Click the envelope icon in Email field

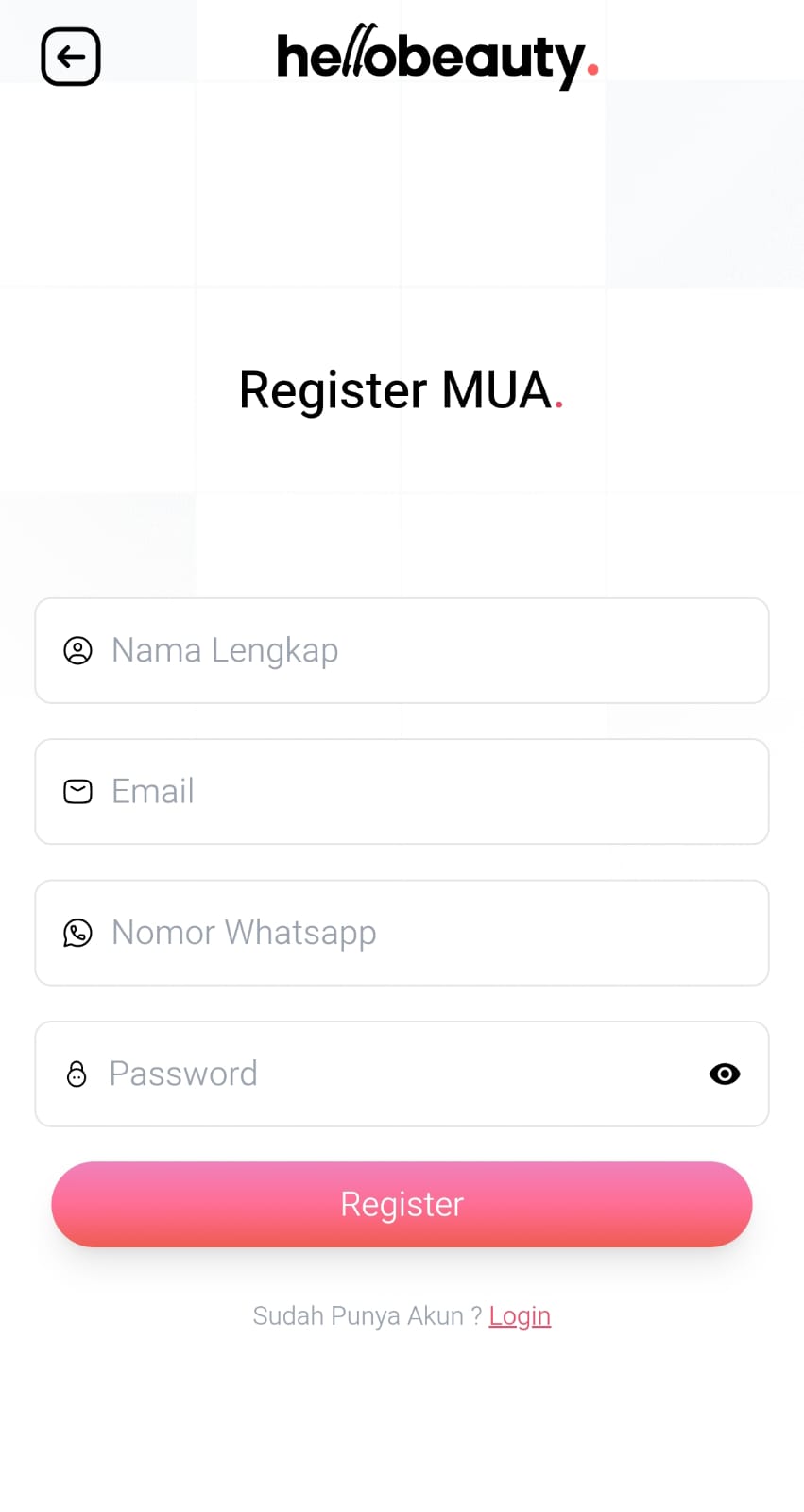77,791
